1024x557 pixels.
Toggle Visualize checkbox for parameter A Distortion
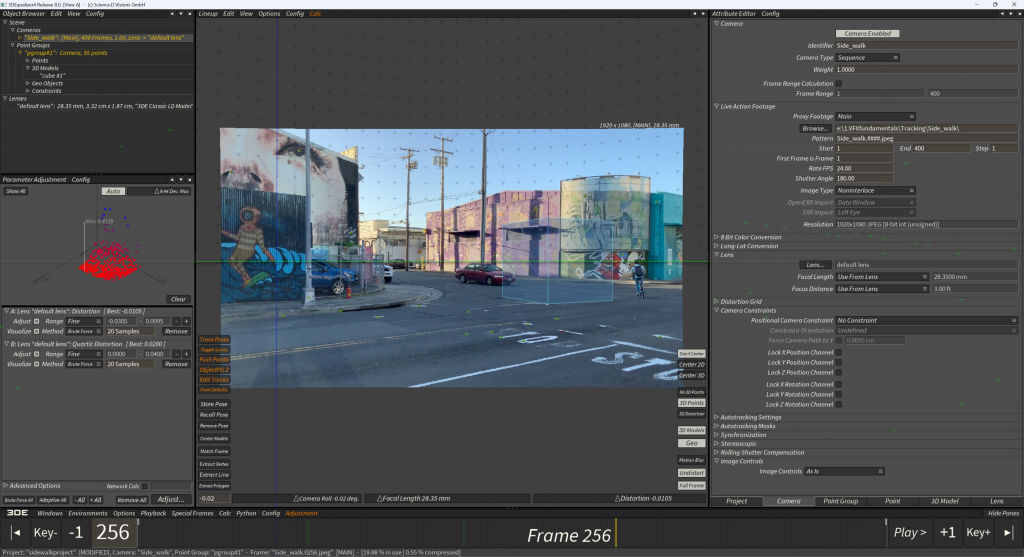(x=37, y=331)
